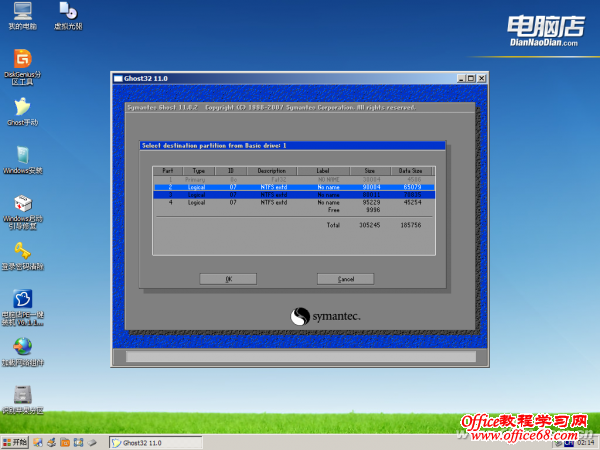Click the Free space value 9986
The image size is (600, 450).
373,210
